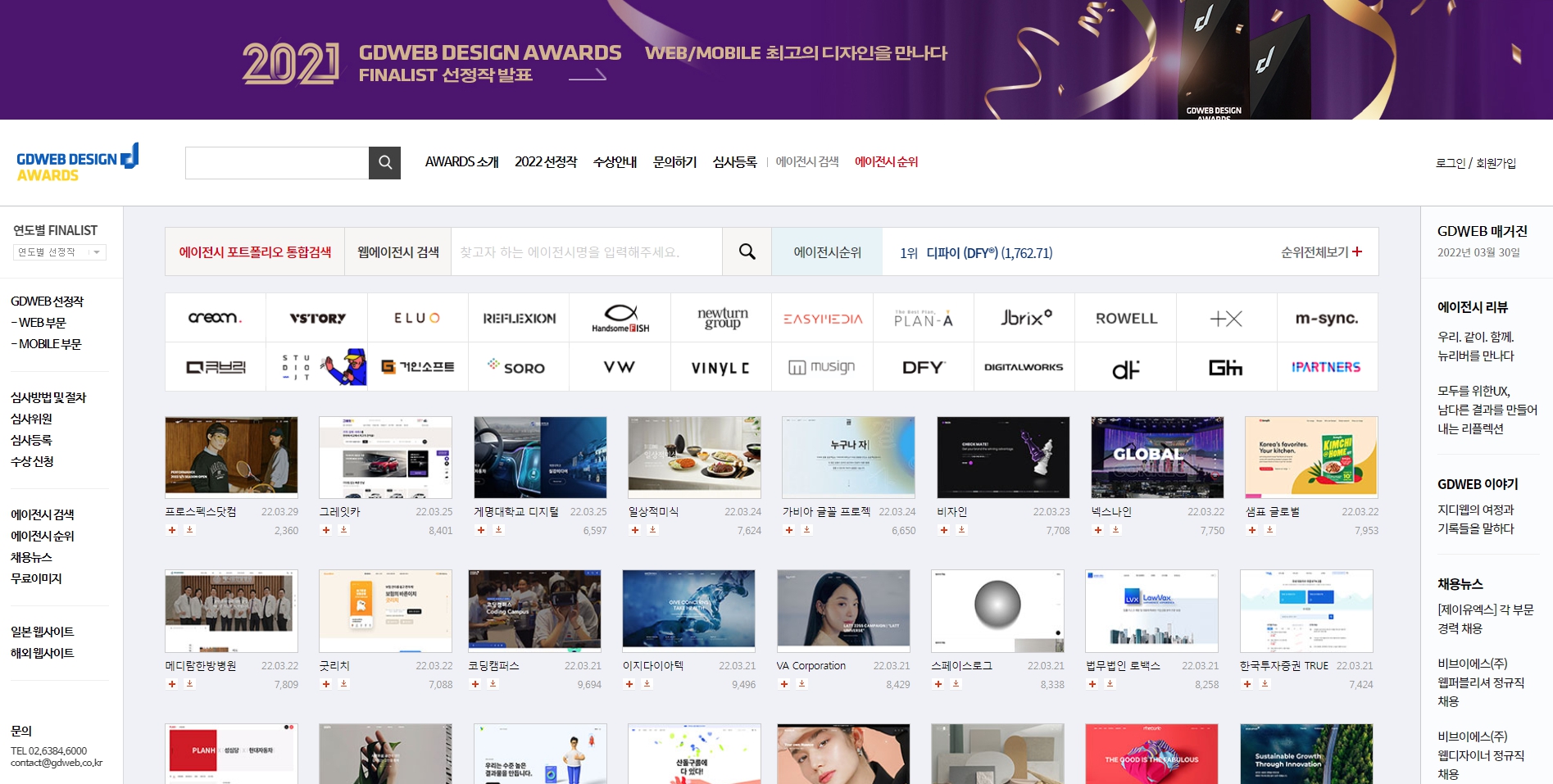Open 지디웹의 여정과 기록들을 말하다 article
Viewport: 1553px width, 784px height.
1476,519
